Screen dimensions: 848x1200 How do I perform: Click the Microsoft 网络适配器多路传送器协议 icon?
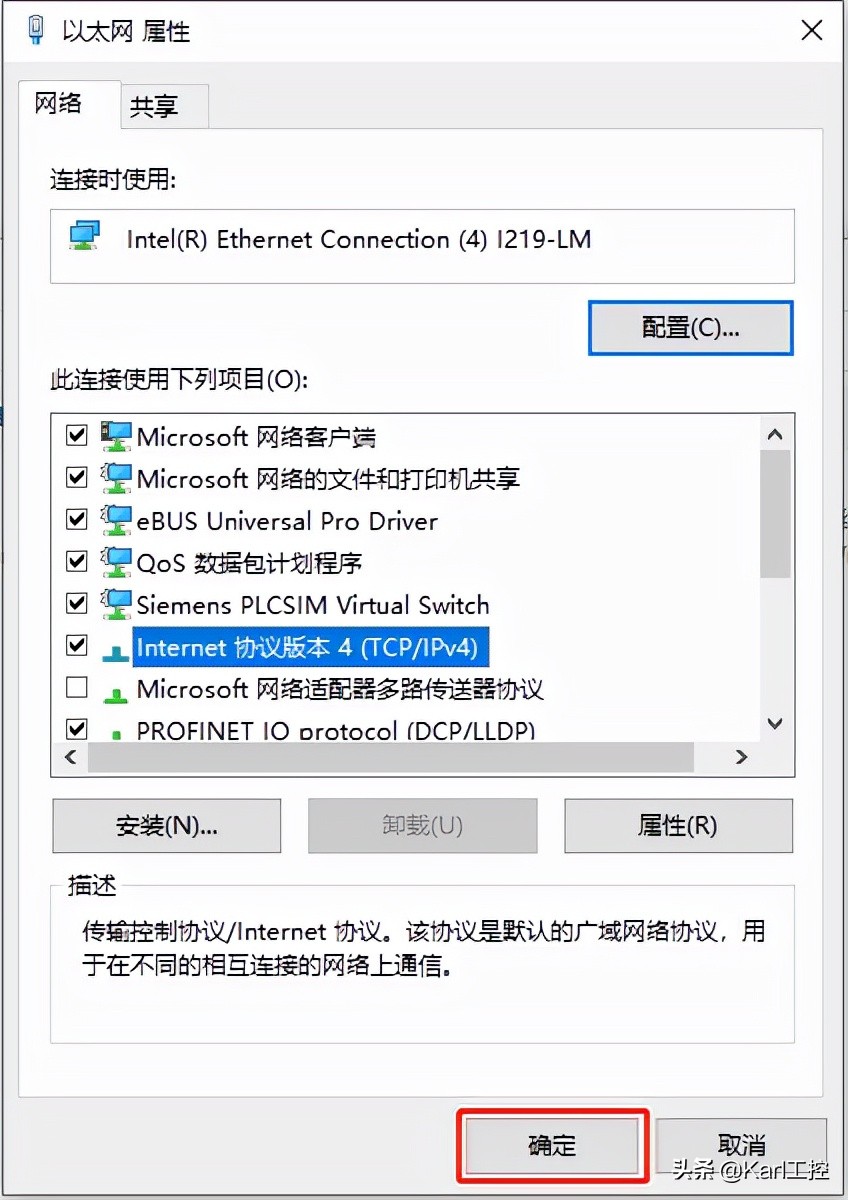click(x=113, y=688)
